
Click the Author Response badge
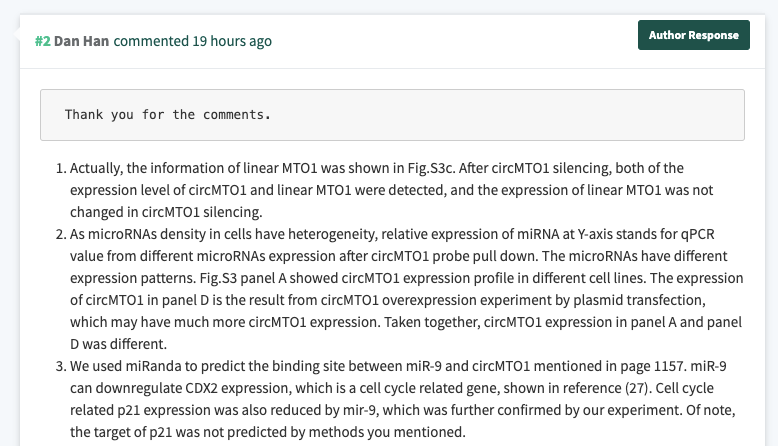coord(693,35)
